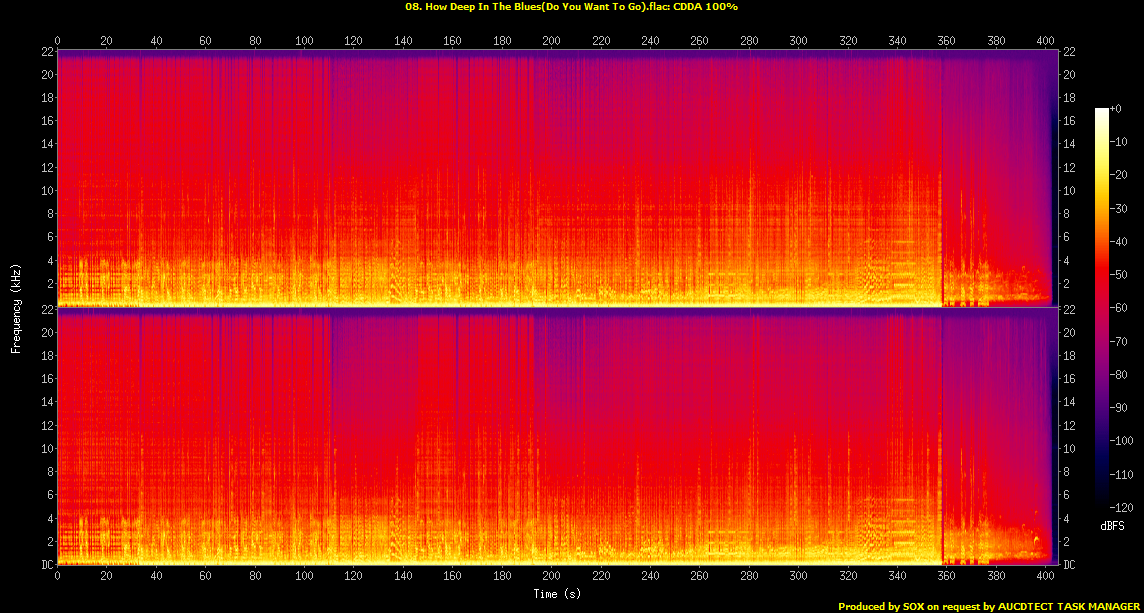The width and height of the screenshot is (1144, 613).
Task: Click the 'Time (s)' axis label
Action: point(559,594)
